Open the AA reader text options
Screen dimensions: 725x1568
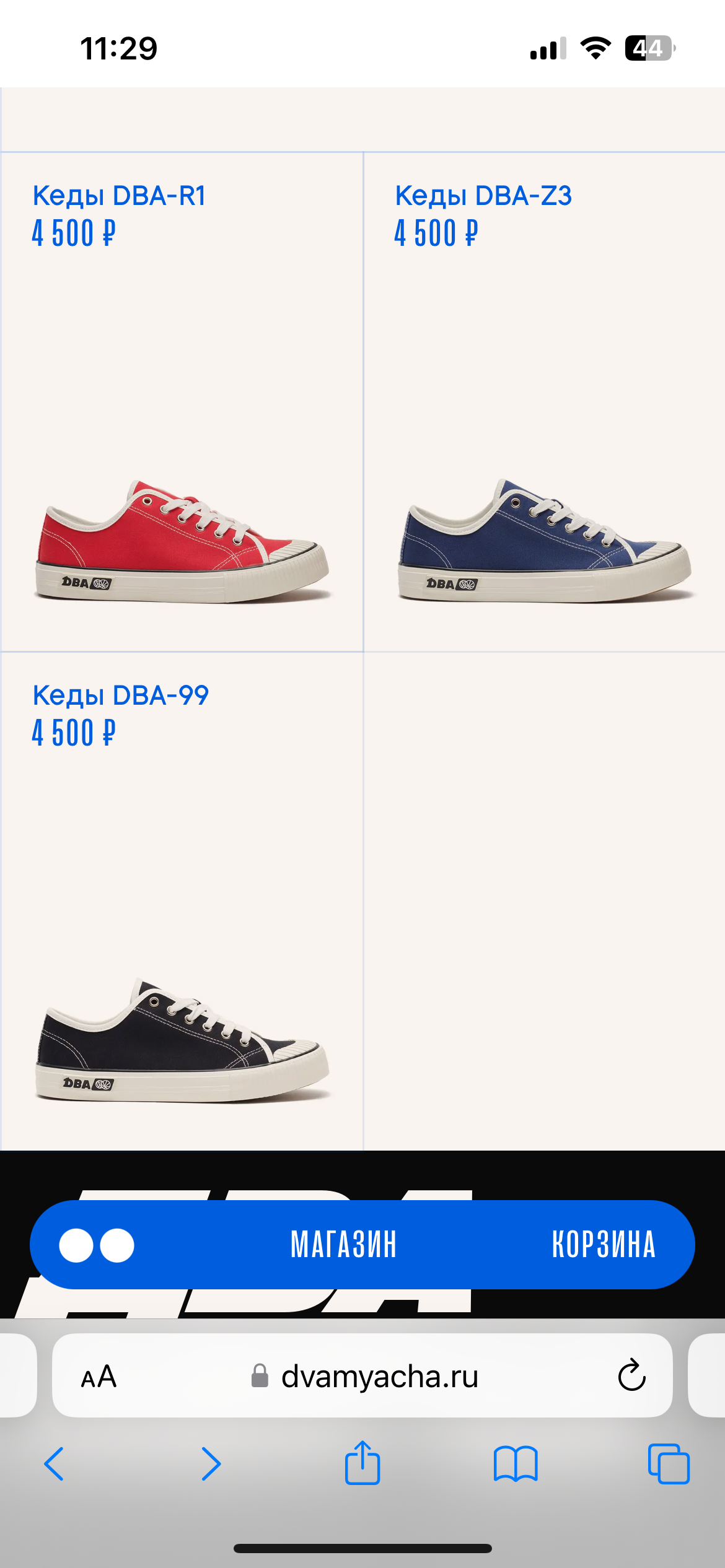pyautogui.click(x=99, y=1377)
